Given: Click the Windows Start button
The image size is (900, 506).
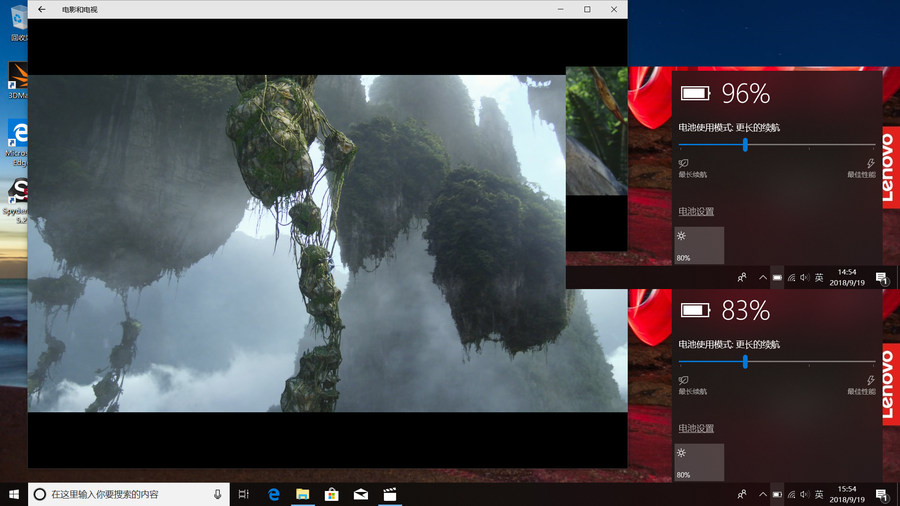Looking at the screenshot, I should pyautogui.click(x=14, y=494).
